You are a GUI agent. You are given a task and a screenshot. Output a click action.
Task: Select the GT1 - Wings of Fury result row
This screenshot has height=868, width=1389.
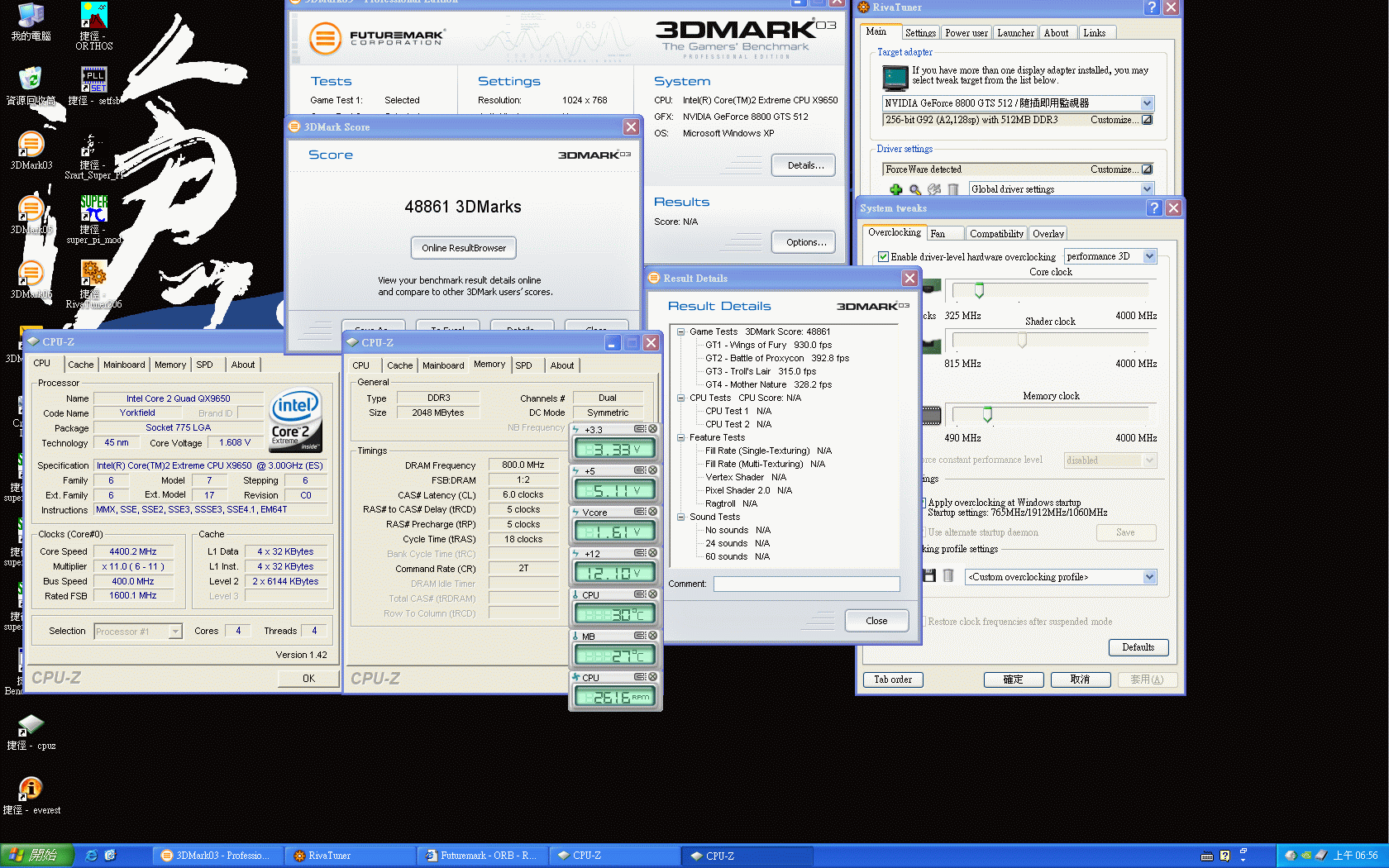(768, 345)
